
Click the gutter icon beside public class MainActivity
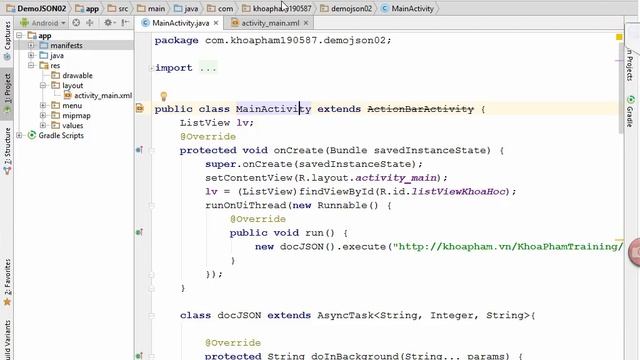140,109
